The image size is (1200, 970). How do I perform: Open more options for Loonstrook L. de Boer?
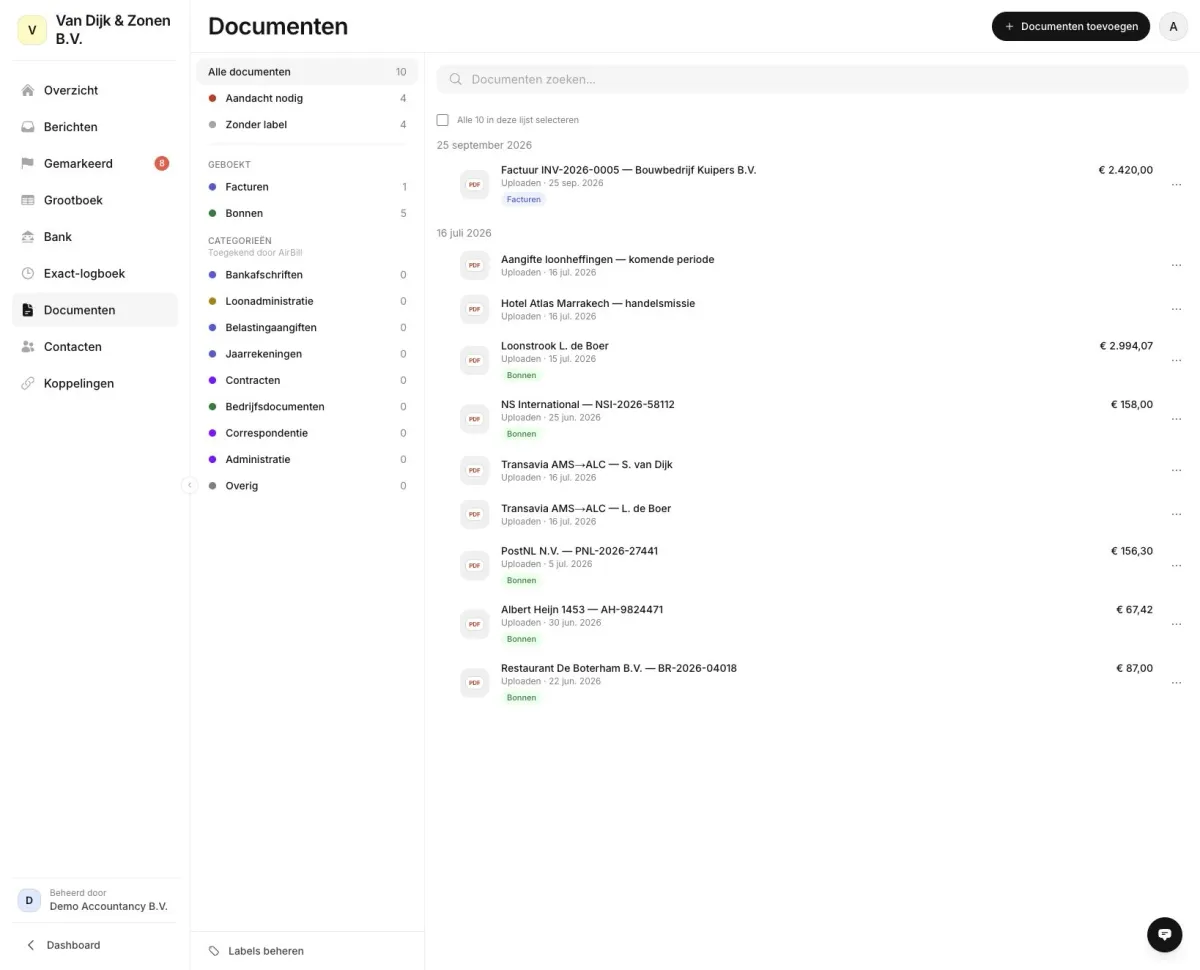coord(1176,360)
